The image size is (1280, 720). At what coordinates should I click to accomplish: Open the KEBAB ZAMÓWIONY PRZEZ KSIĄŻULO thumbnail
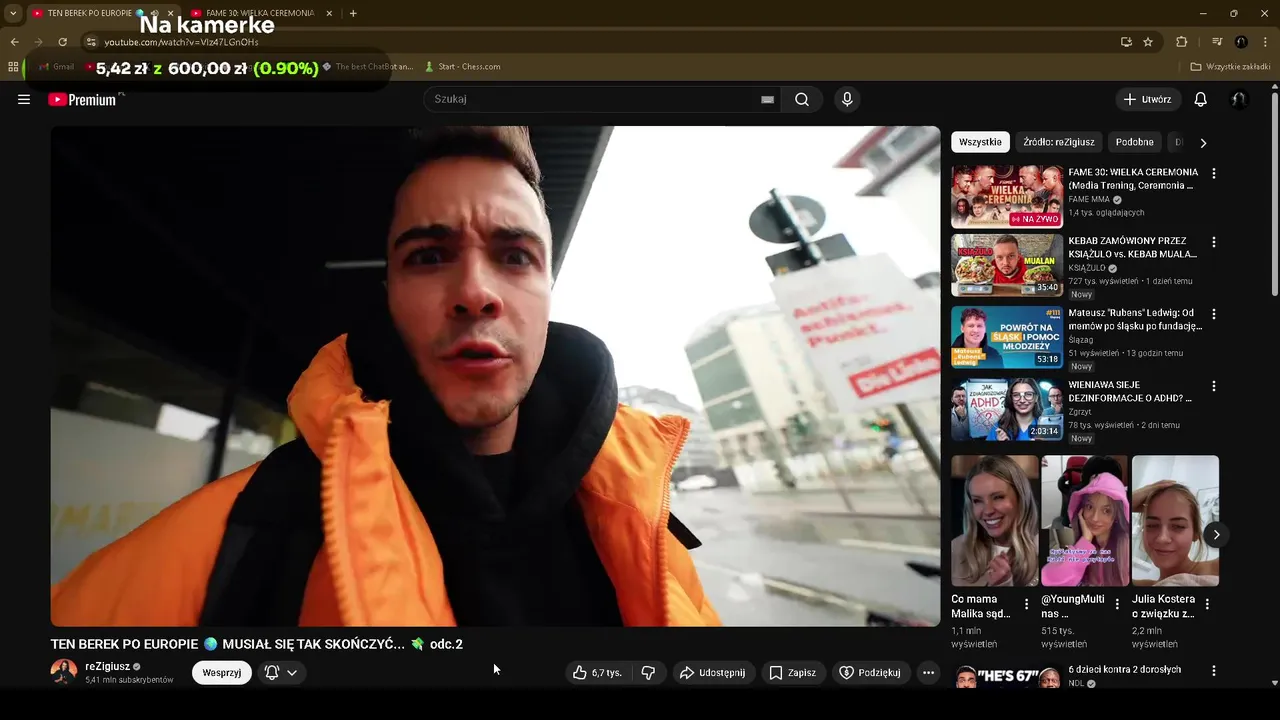(x=1007, y=265)
